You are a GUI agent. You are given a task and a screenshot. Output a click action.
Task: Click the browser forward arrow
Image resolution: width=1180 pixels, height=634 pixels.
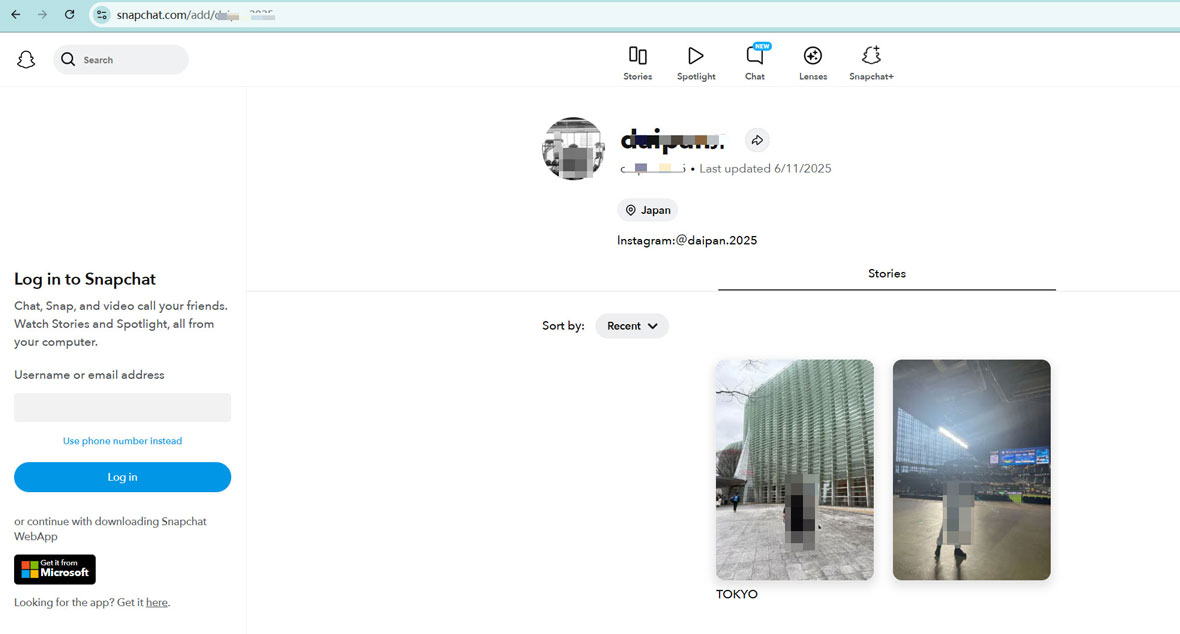42,14
